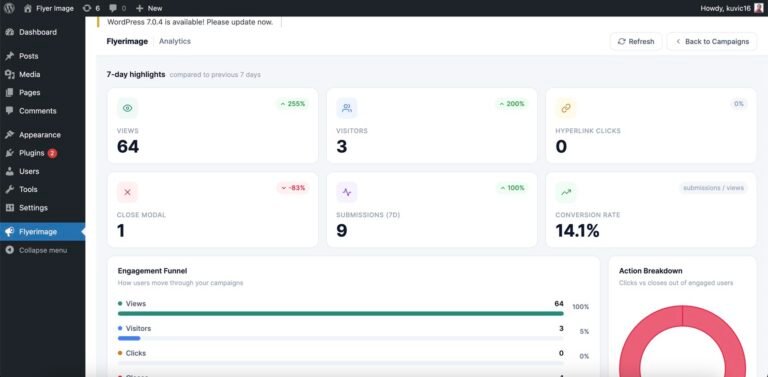Open the New content menu
Screen dimensions: 768x377
click(x=149, y=8)
